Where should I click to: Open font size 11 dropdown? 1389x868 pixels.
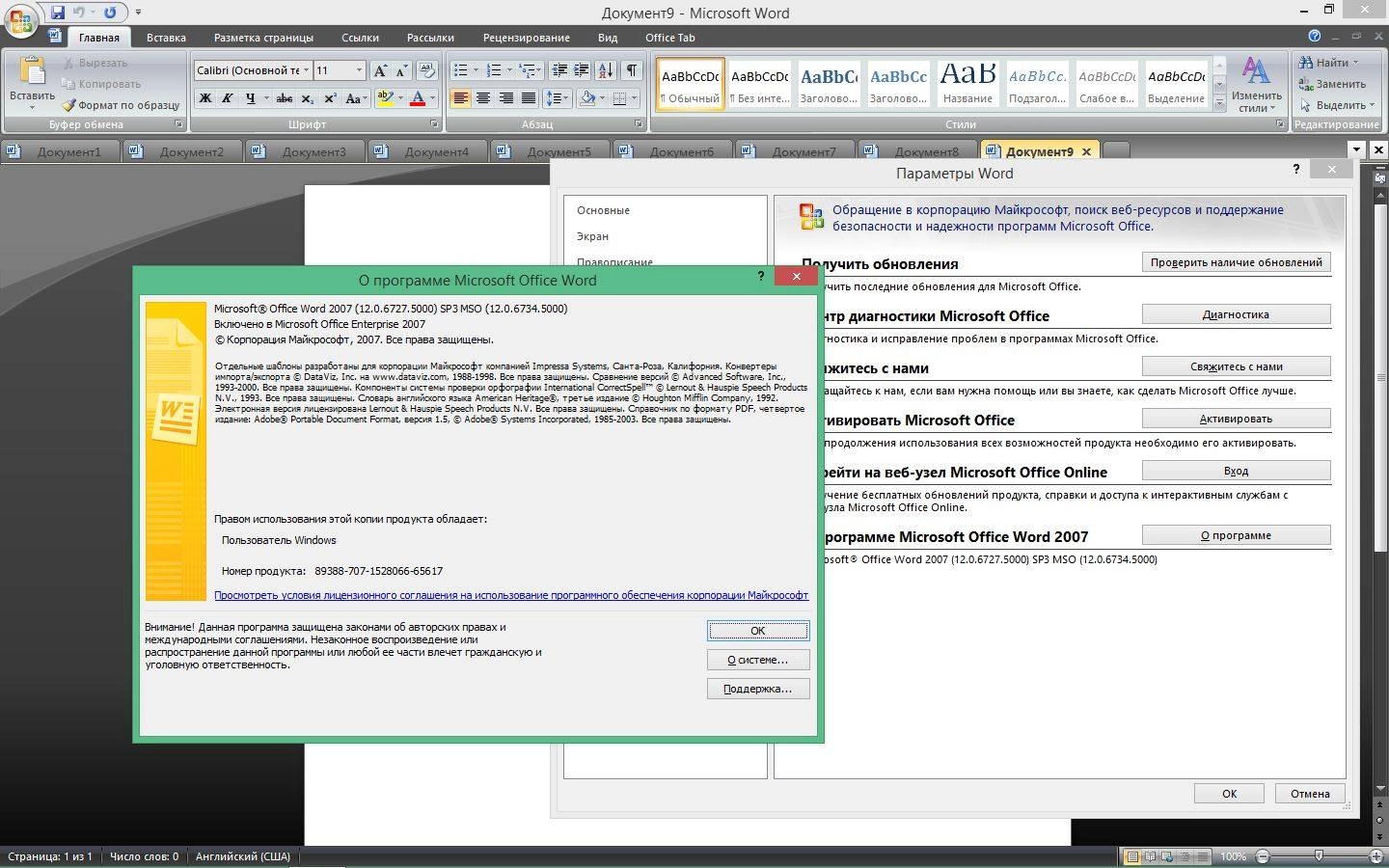click(x=359, y=70)
